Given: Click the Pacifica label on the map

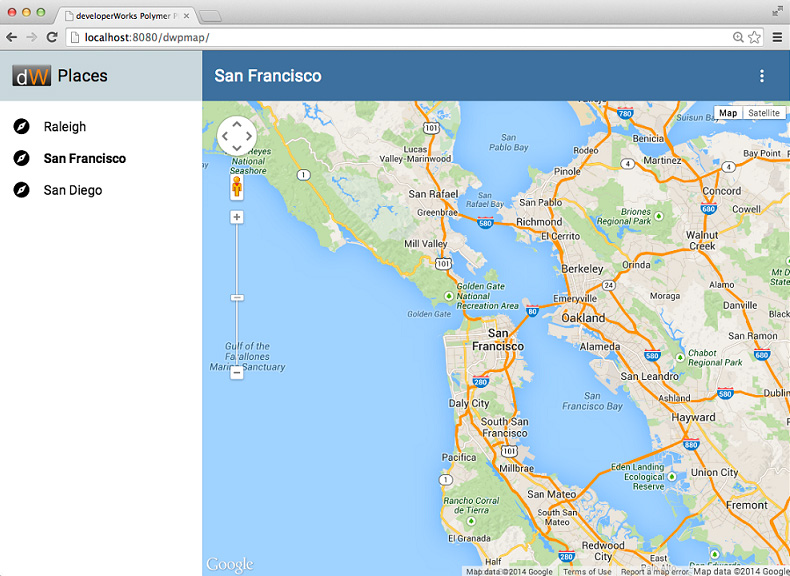Looking at the screenshot, I should pos(459,457).
